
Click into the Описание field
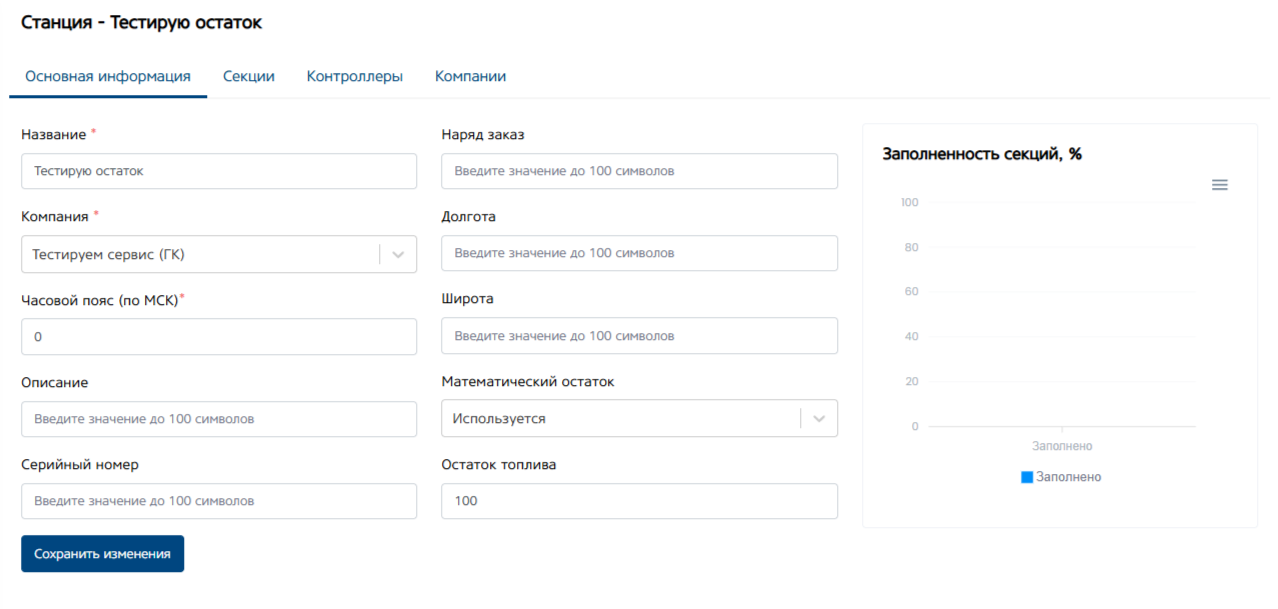pyautogui.click(x=219, y=419)
